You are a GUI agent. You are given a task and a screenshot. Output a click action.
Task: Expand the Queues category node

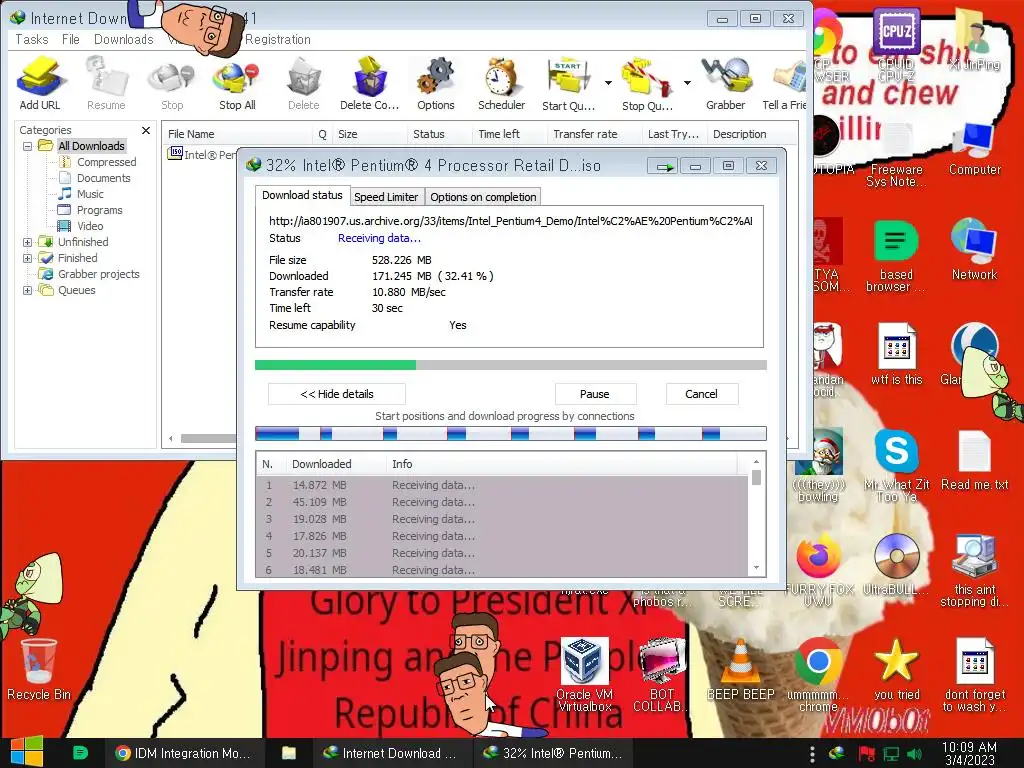click(x=27, y=291)
